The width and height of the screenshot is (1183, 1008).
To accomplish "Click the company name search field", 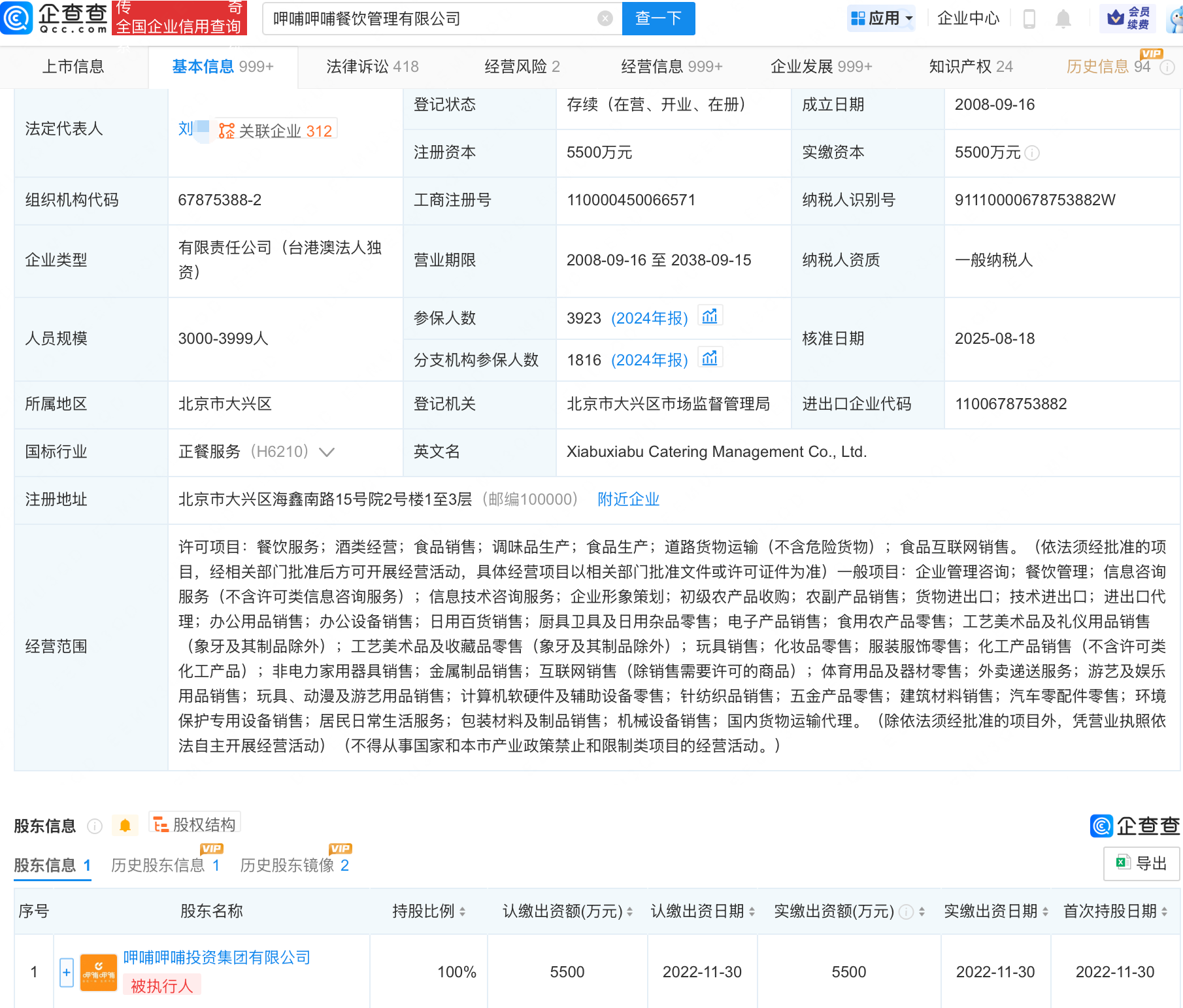I will coord(431,18).
